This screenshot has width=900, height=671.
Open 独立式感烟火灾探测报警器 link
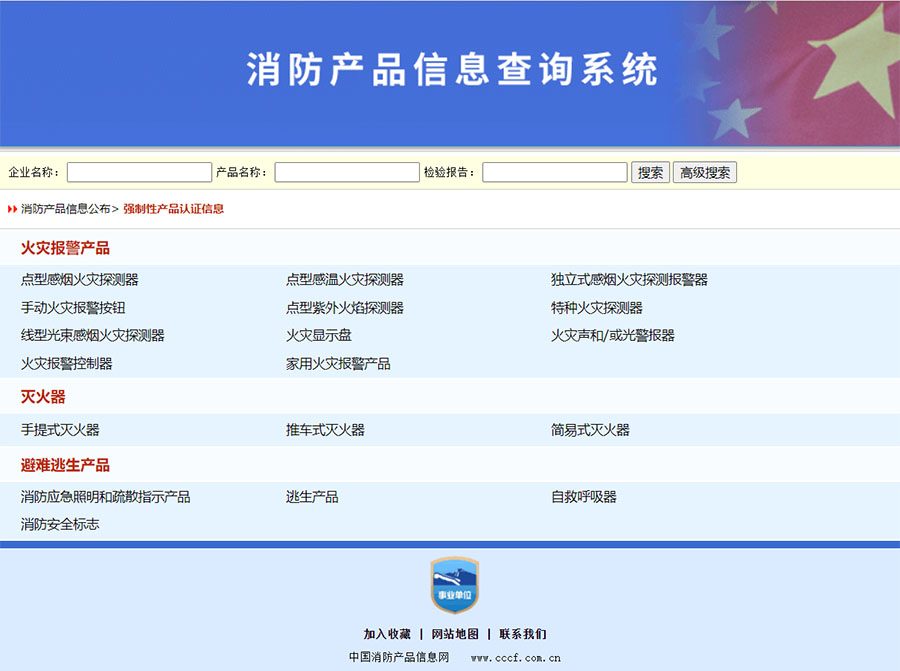(629, 280)
